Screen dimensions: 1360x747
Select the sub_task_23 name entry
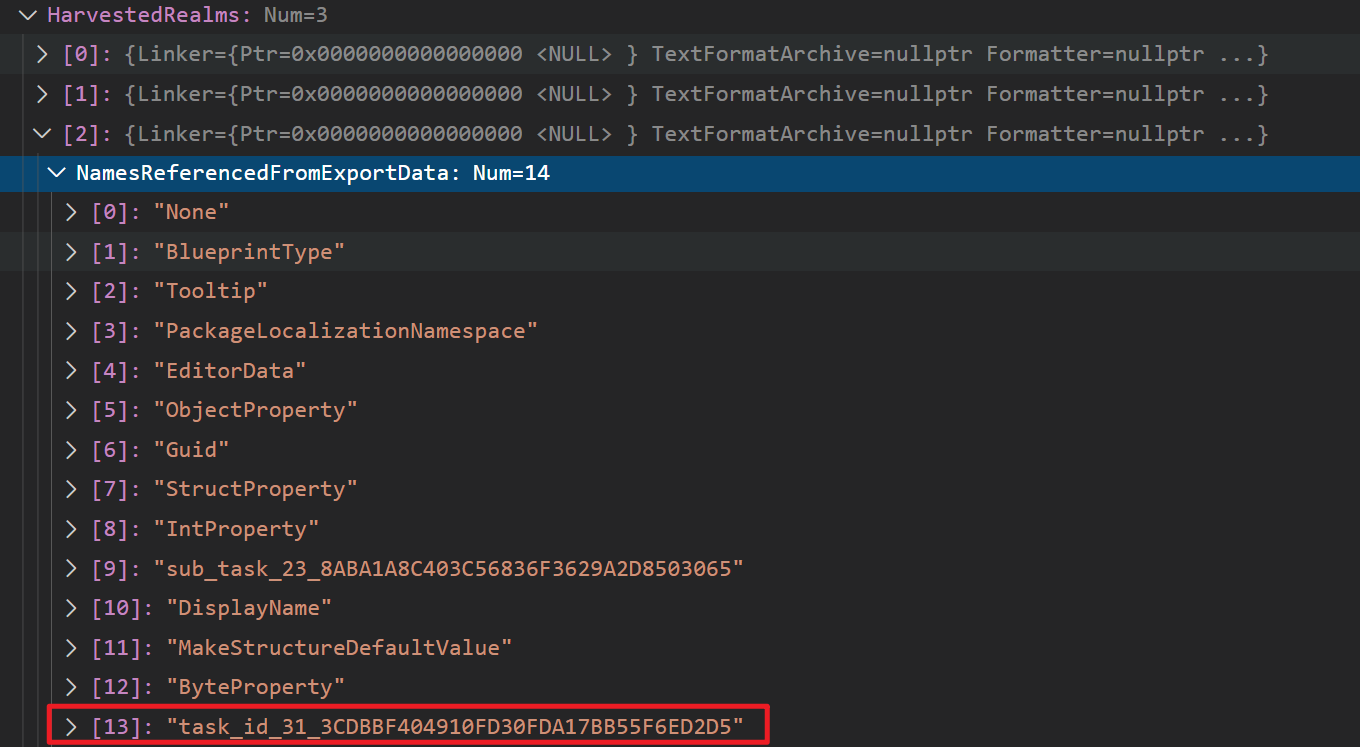coord(448,569)
